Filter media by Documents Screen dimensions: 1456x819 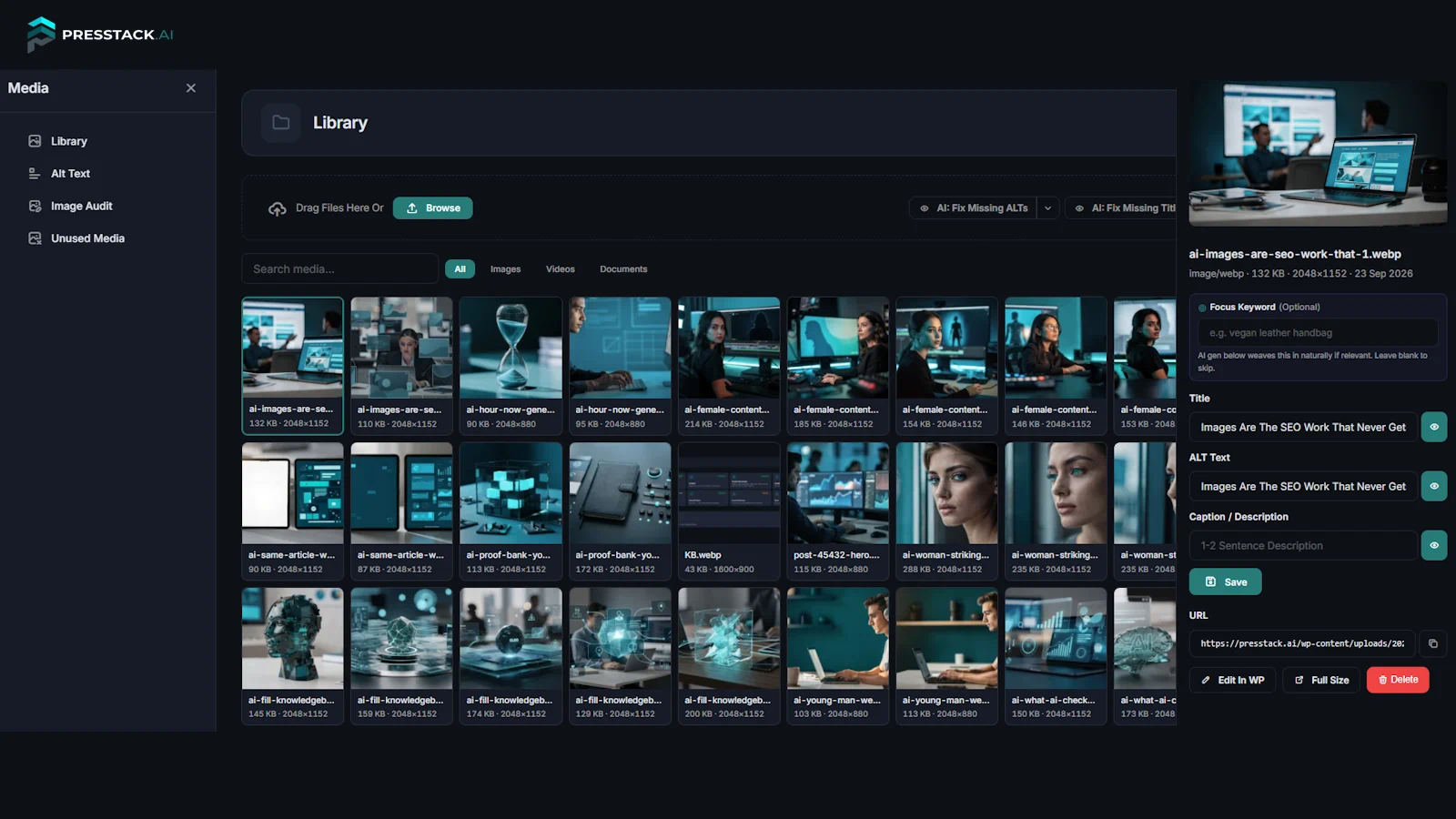click(x=623, y=269)
